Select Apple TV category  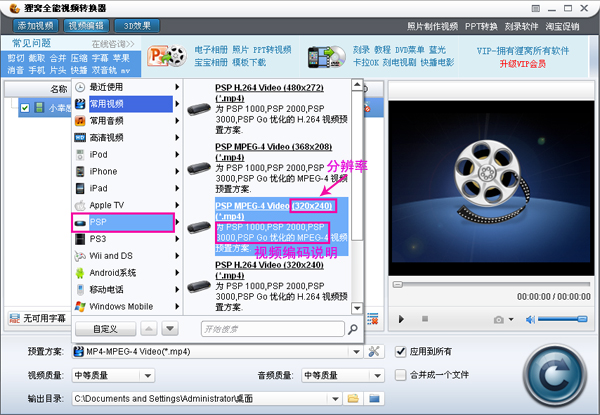pyautogui.click(x=127, y=205)
